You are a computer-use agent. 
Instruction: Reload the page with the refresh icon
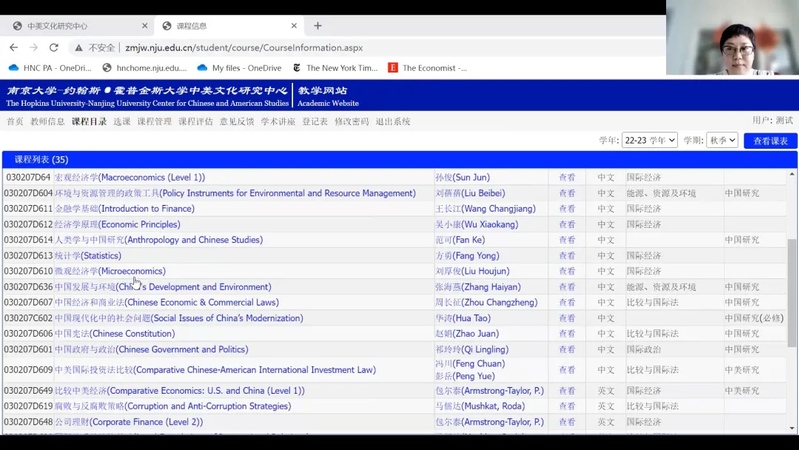pyautogui.click(x=54, y=47)
